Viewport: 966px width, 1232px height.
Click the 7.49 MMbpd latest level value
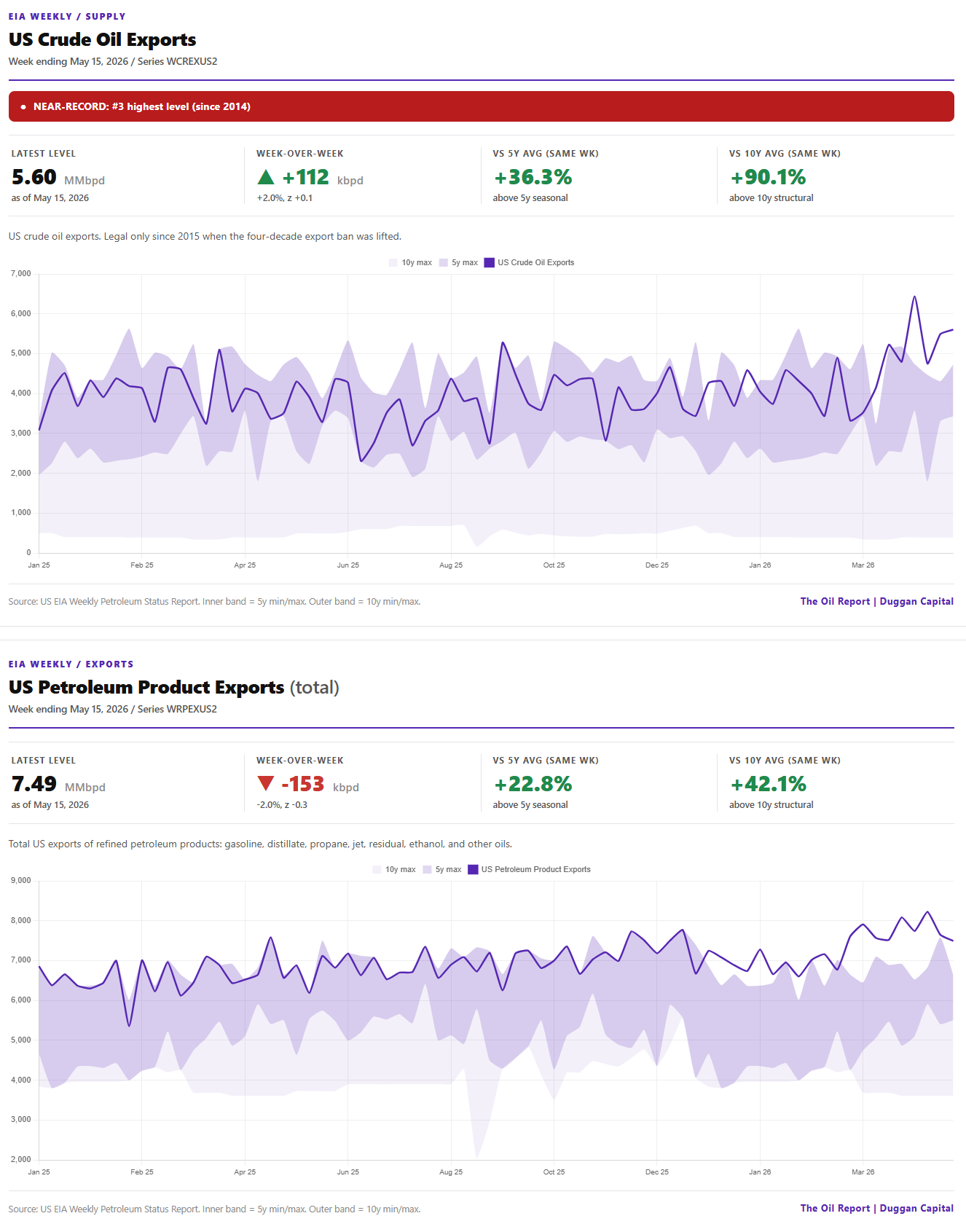point(34,784)
